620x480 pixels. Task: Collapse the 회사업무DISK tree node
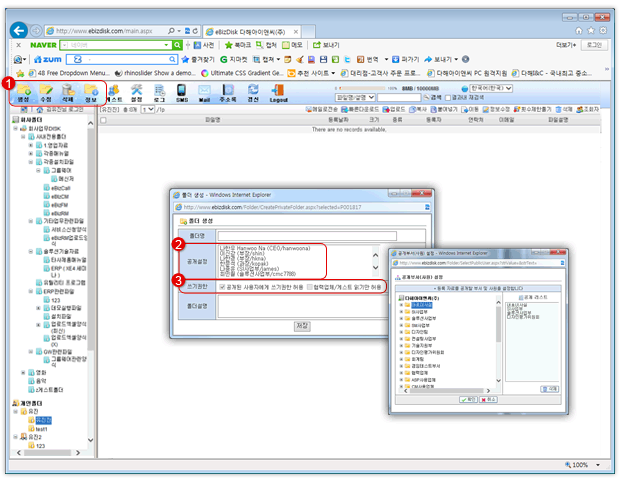click(x=15, y=129)
